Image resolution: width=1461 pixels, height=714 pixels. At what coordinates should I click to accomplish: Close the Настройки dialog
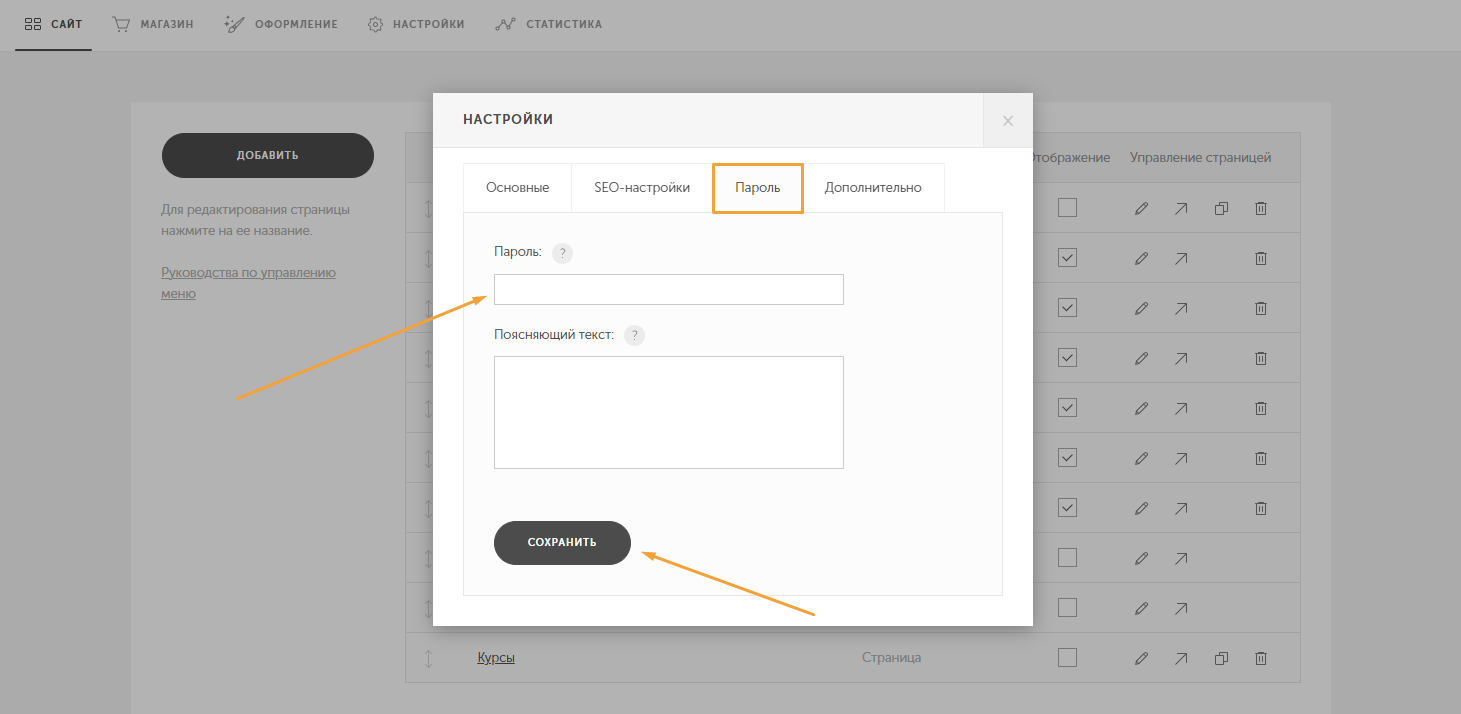point(1008,121)
